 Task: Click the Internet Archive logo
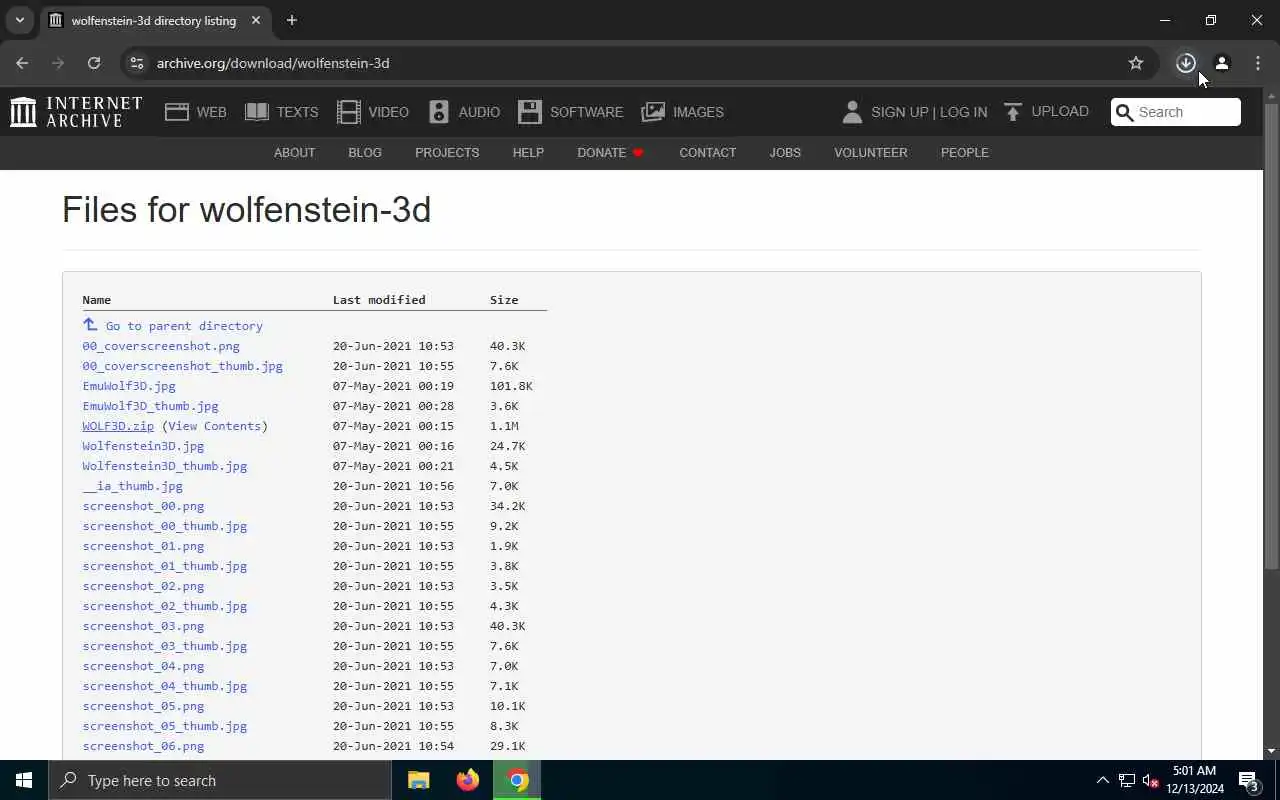pyautogui.click(x=76, y=112)
